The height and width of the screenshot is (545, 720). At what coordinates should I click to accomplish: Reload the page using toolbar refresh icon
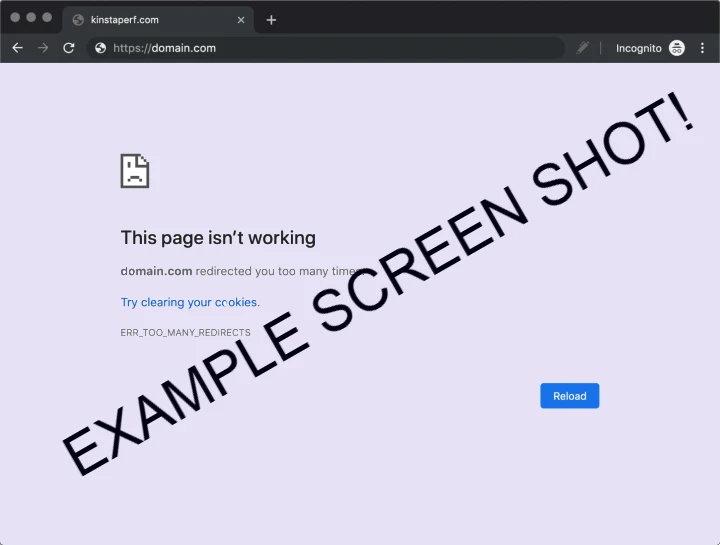click(x=69, y=48)
